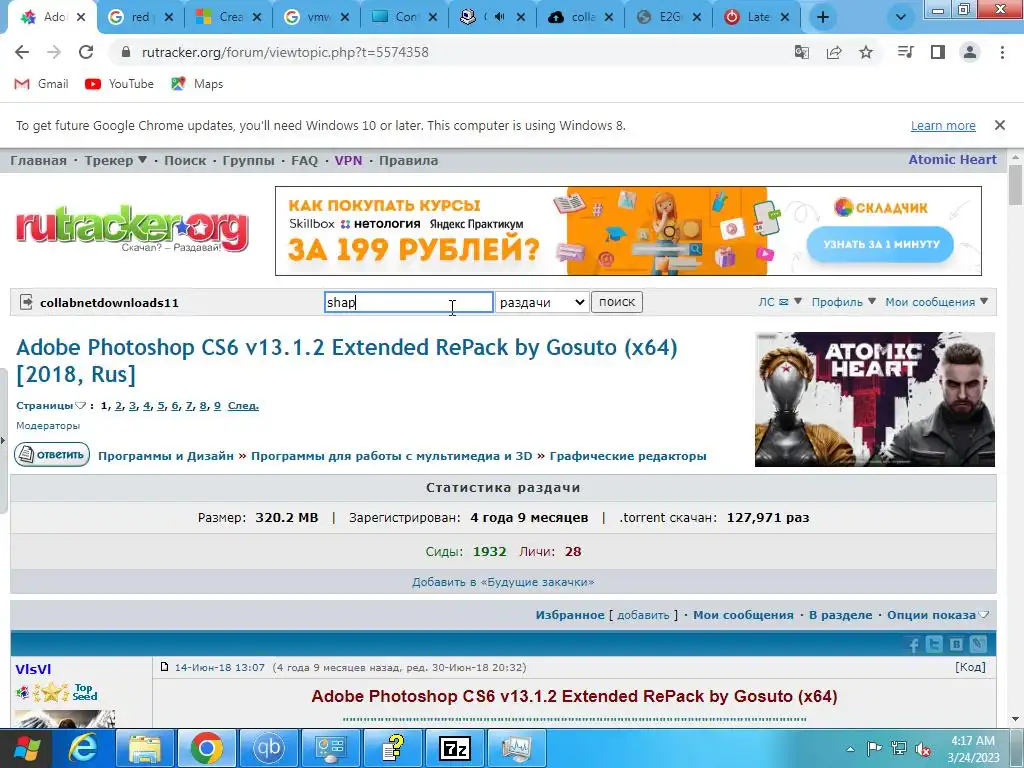
Task: Share post via VK icon
Action: tap(956, 645)
